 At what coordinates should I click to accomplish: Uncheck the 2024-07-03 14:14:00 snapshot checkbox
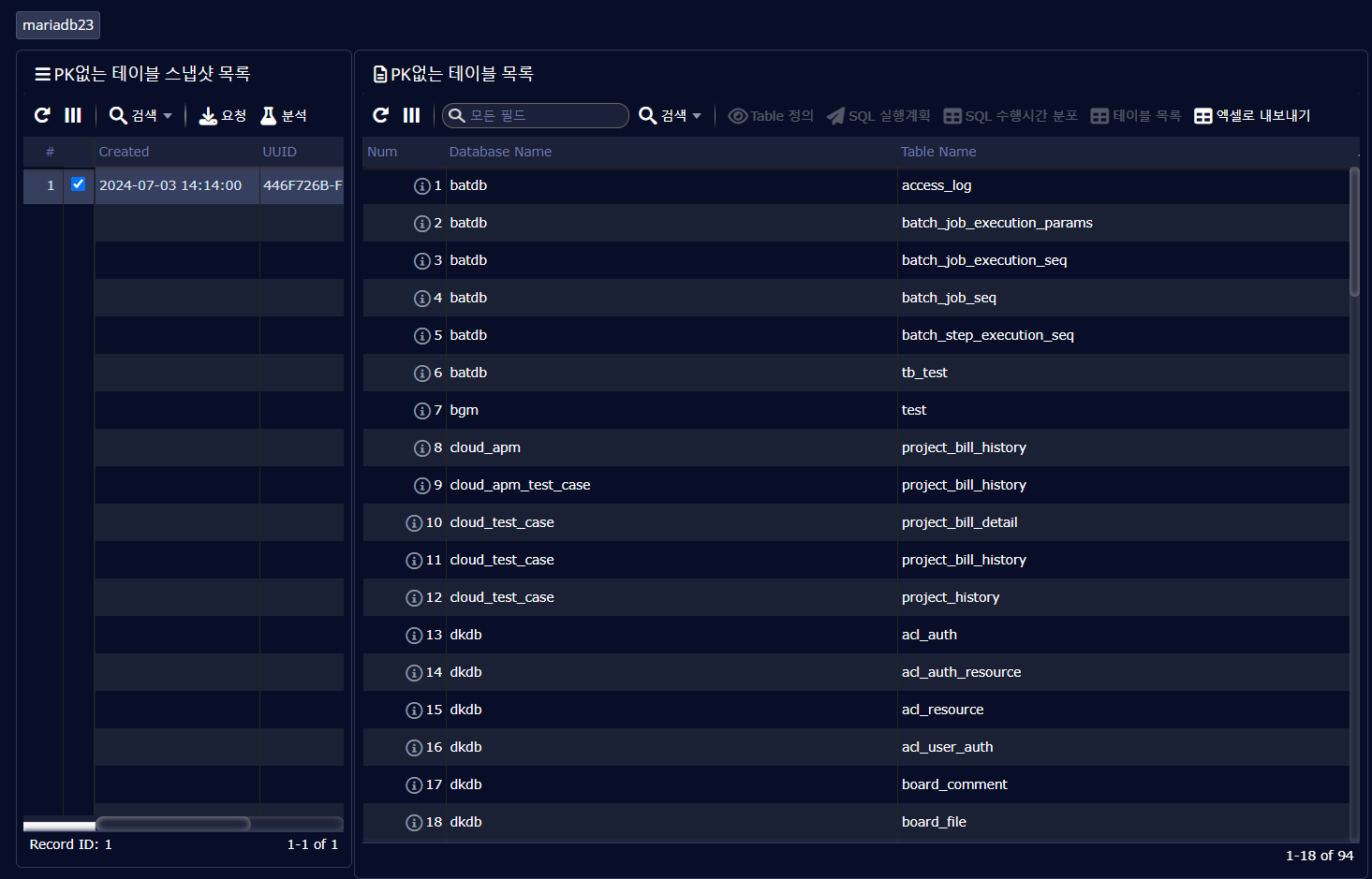pos(79,184)
